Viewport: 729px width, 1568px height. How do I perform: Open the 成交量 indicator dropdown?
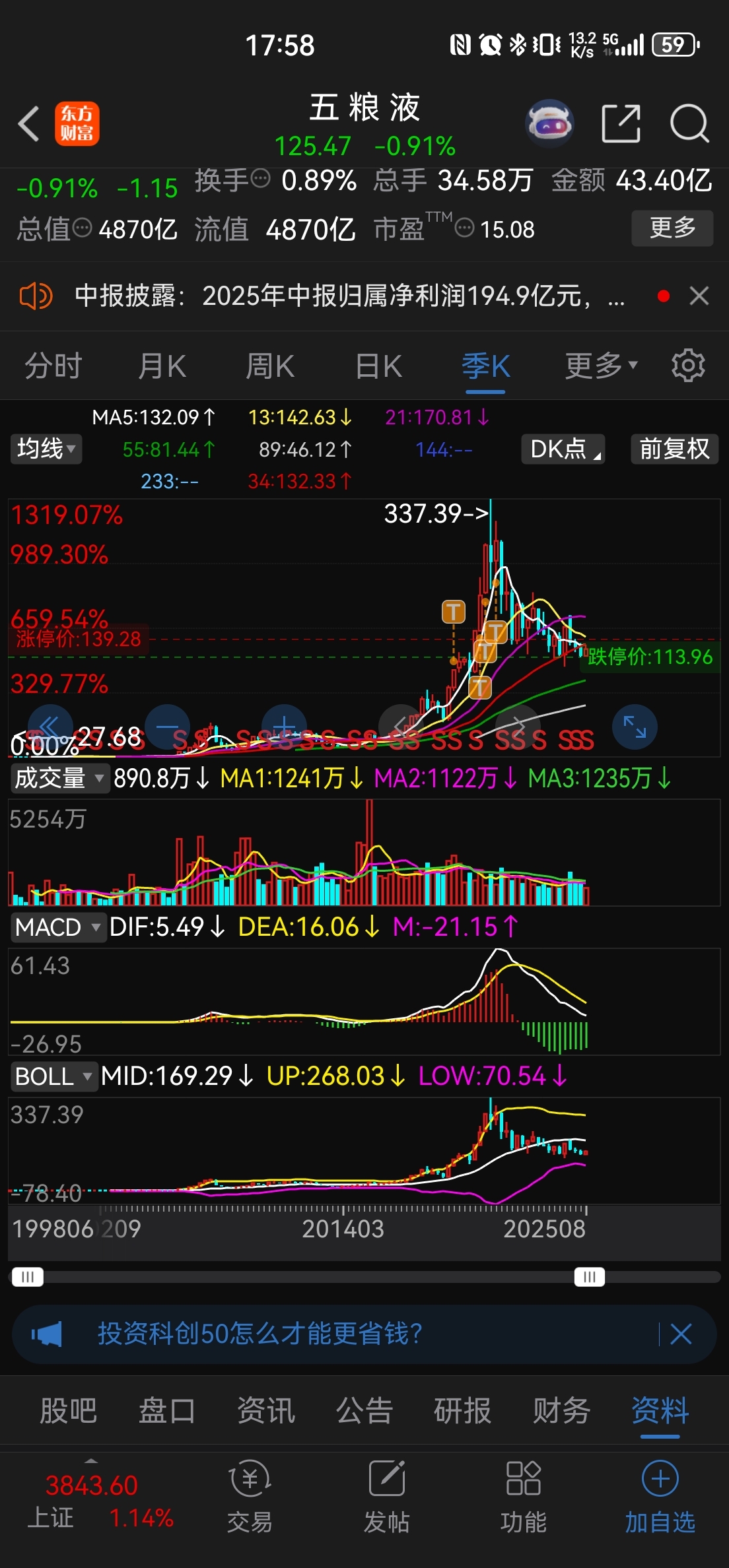(x=59, y=778)
